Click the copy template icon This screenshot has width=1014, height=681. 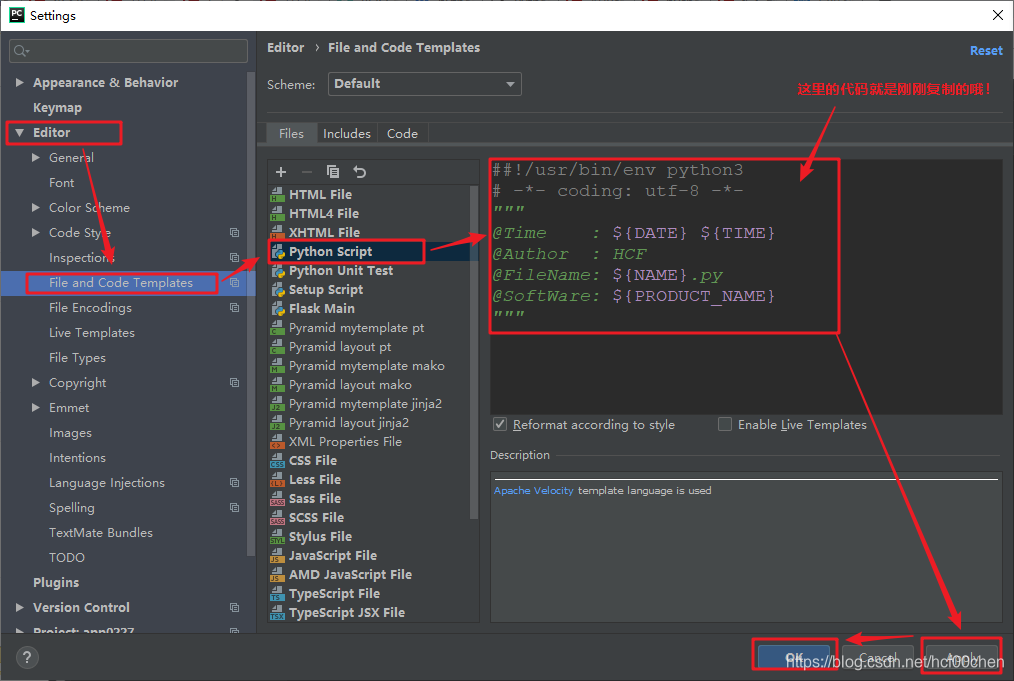point(333,171)
